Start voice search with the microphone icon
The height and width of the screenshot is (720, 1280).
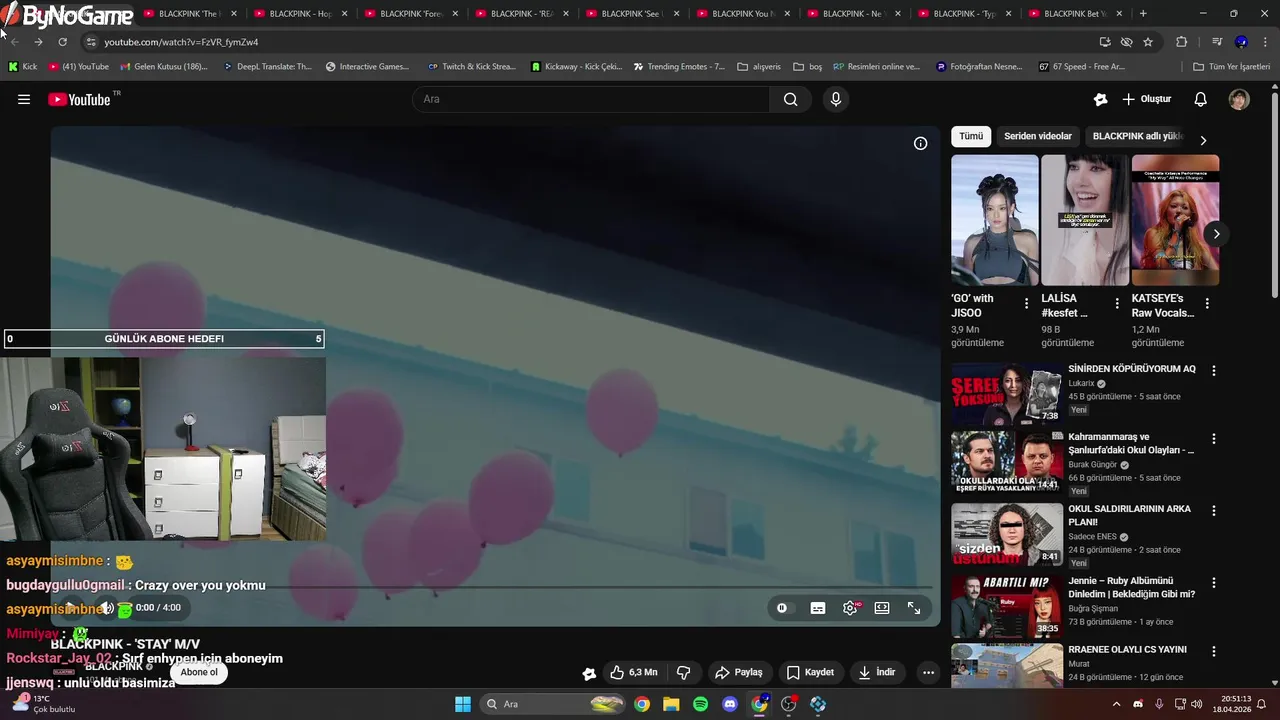pyautogui.click(x=836, y=99)
